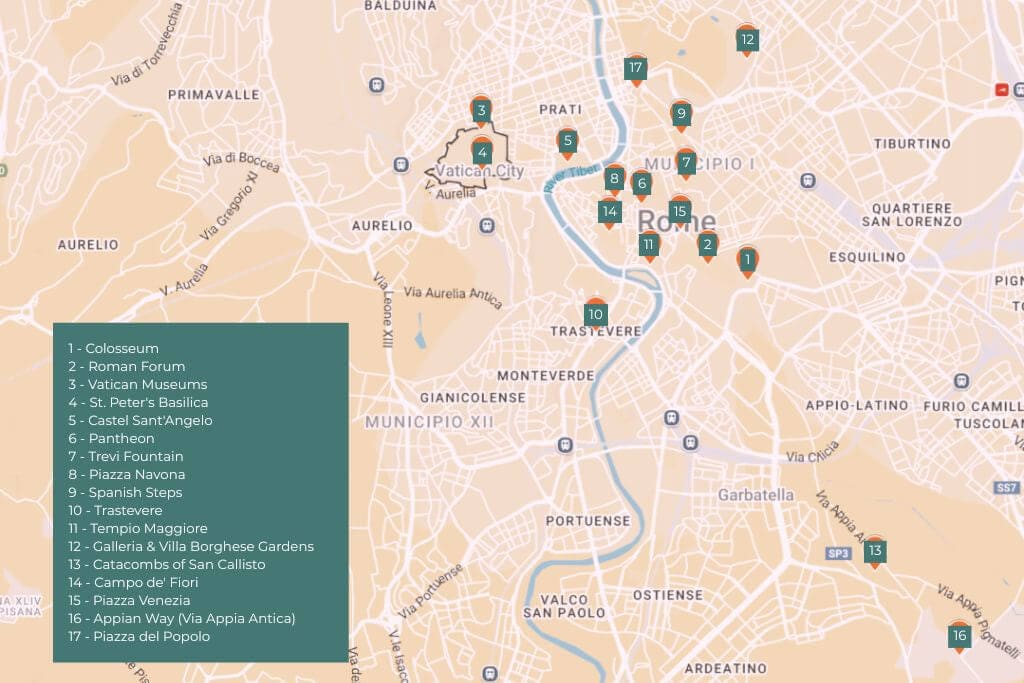1024x683 pixels.
Task: Click the 'Vatican City' map label
Action: pyautogui.click(x=480, y=171)
